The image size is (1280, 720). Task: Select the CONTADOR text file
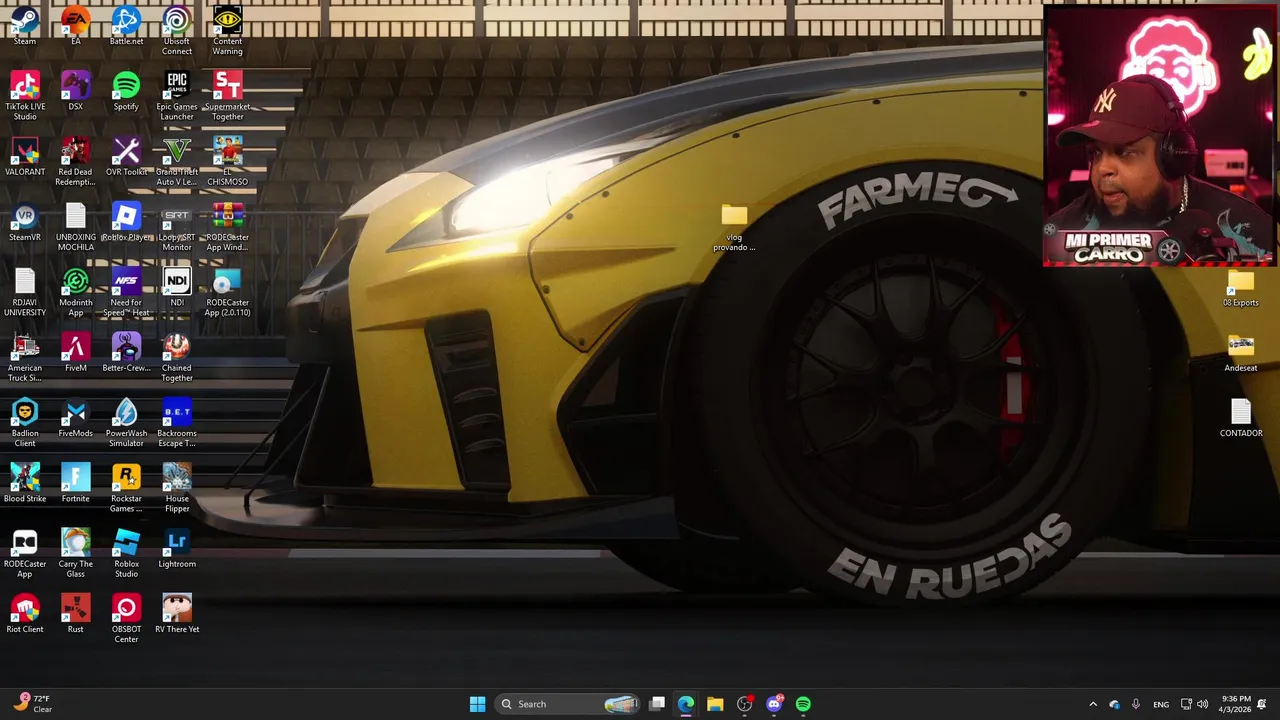pyautogui.click(x=1240, y=418)
